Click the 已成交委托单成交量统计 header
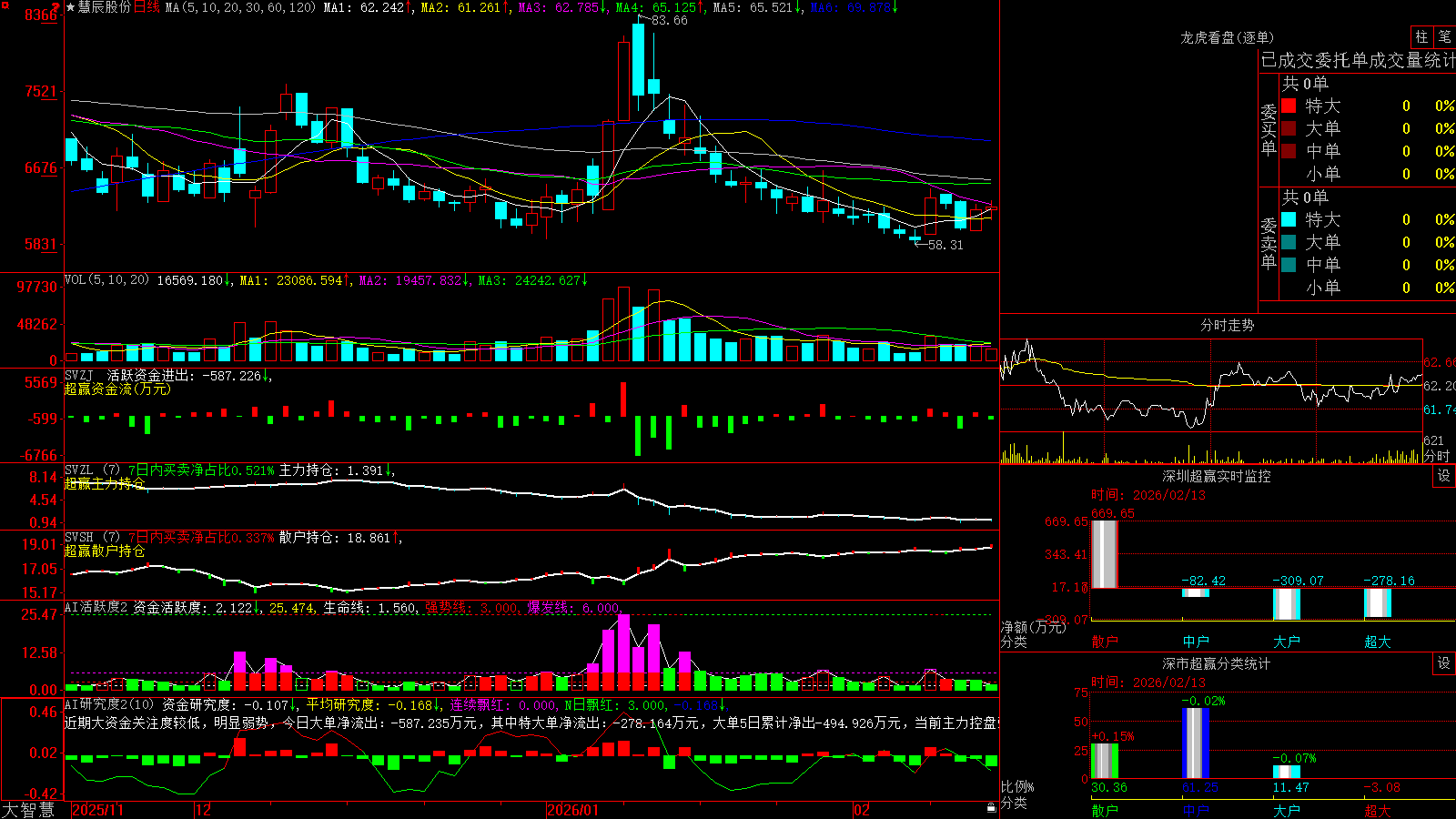Viewport: 1456px width, 819px height. pyautogui.click(x=1358, y=60)
